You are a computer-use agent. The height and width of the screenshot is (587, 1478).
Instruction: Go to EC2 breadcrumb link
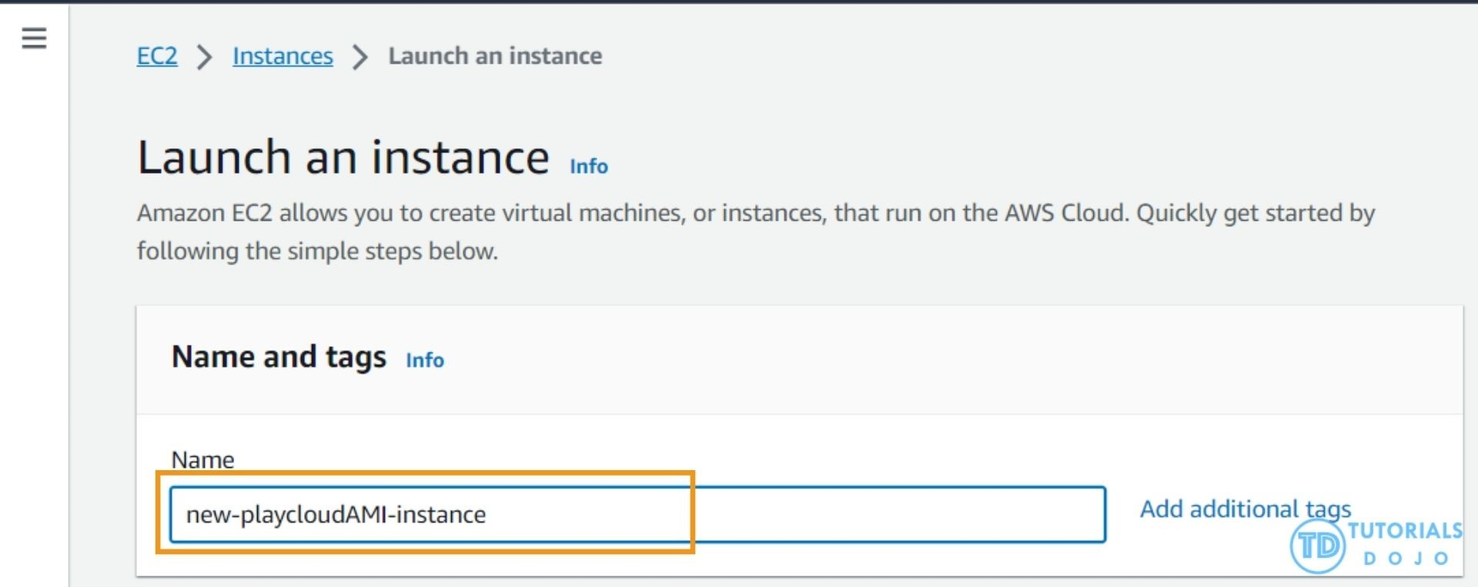click(x=157, y=56)
